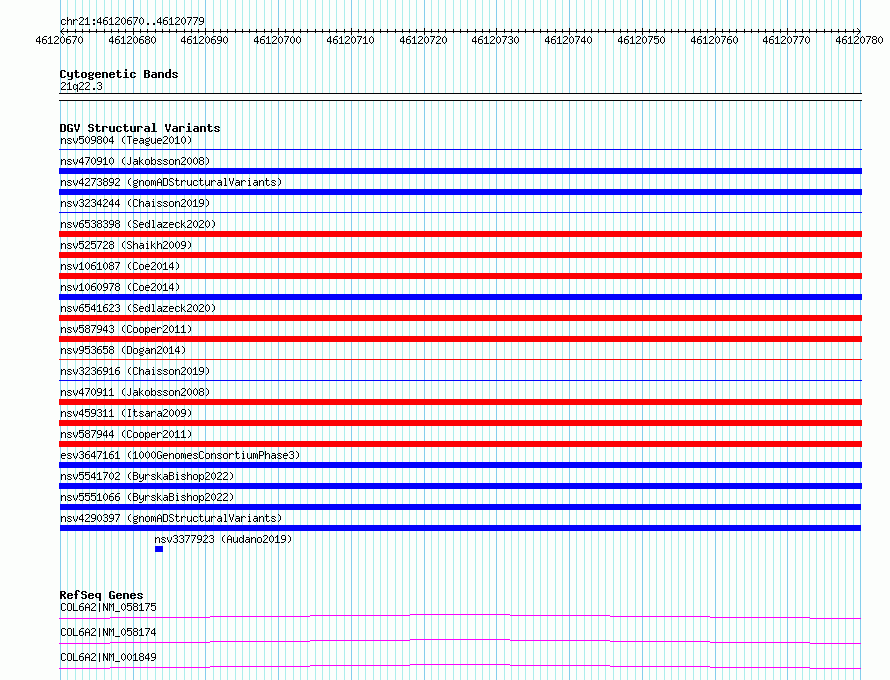Select nsv6538398 (Sedlazeck2020) label
The height and width of the screenshot is (680, 890).
[x=138, y=224]
